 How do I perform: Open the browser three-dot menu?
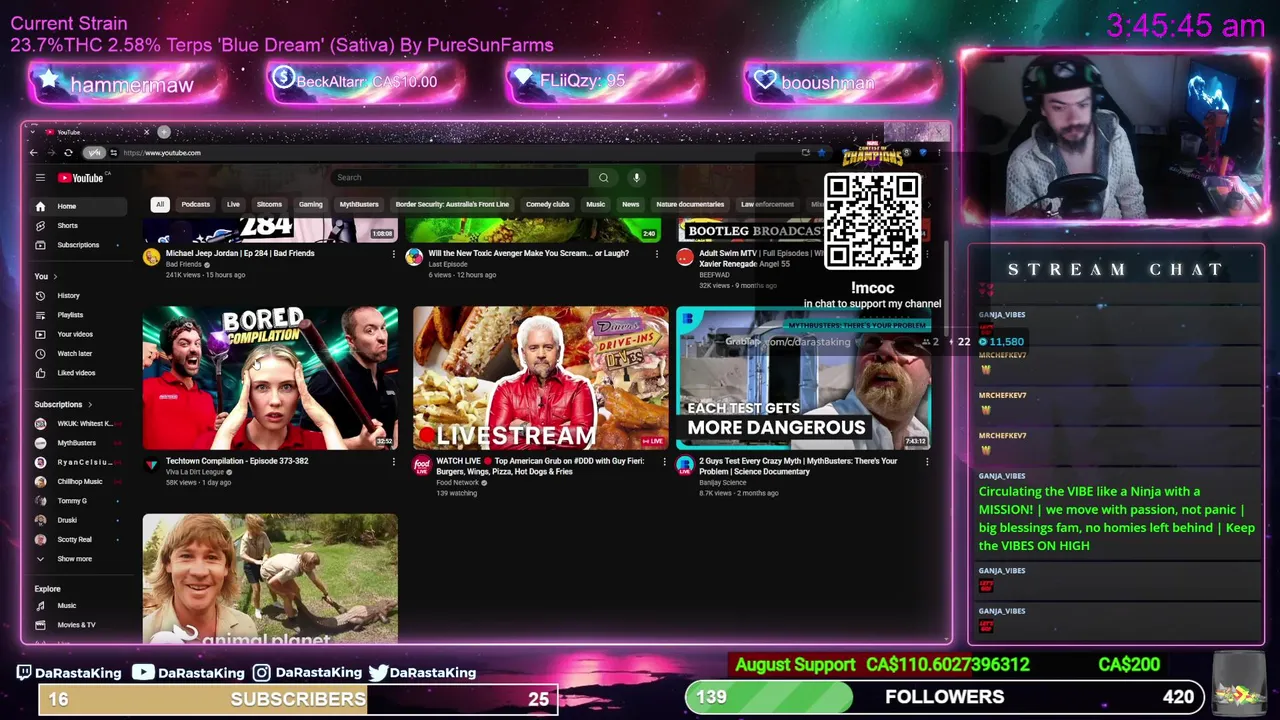tap(939, 153)
